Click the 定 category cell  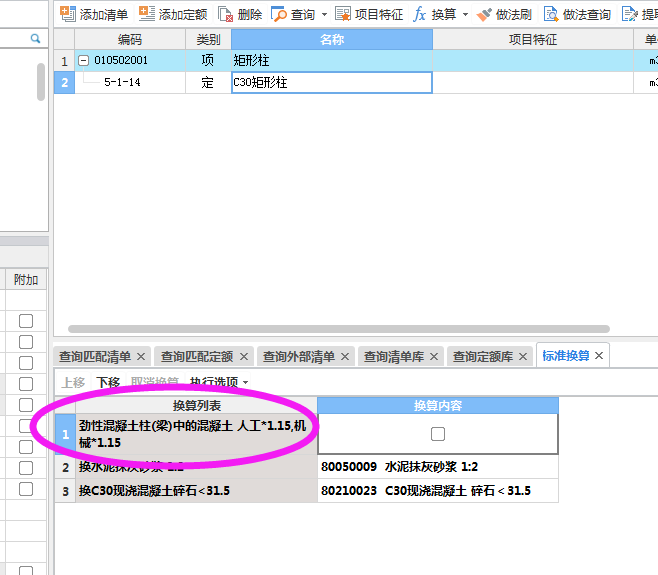pos(208,82)
